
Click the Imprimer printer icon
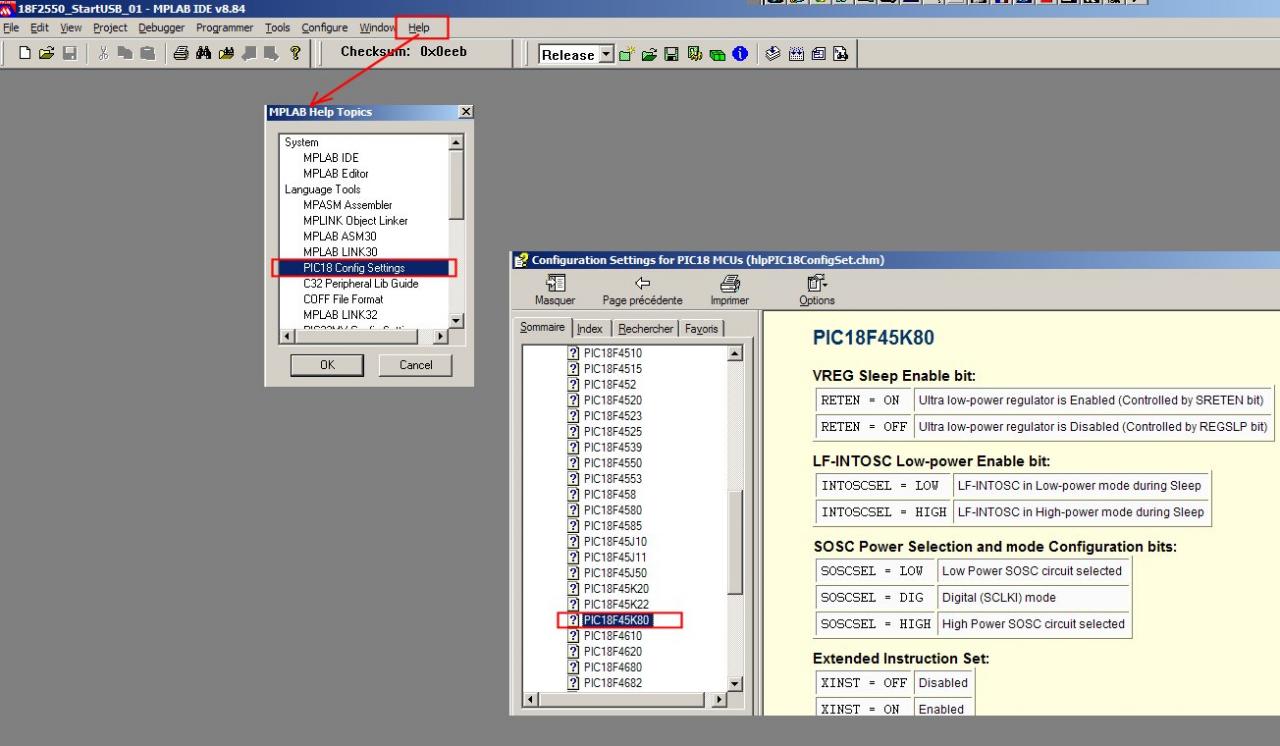point(730,283)
